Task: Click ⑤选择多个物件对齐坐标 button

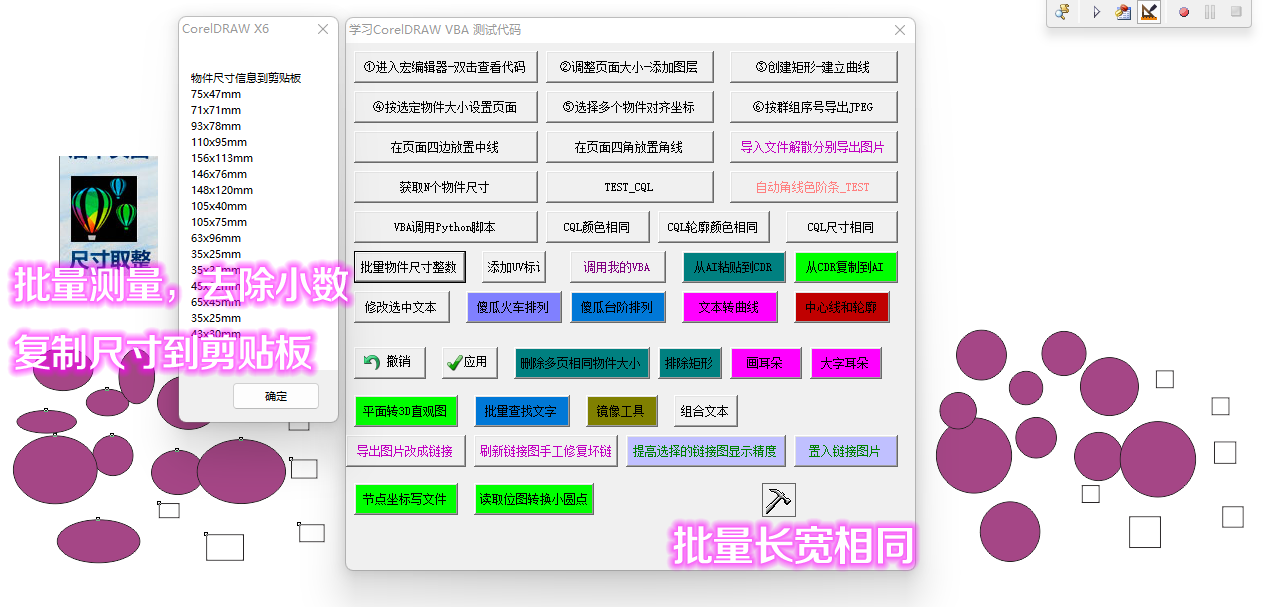Action: point(630,107)
